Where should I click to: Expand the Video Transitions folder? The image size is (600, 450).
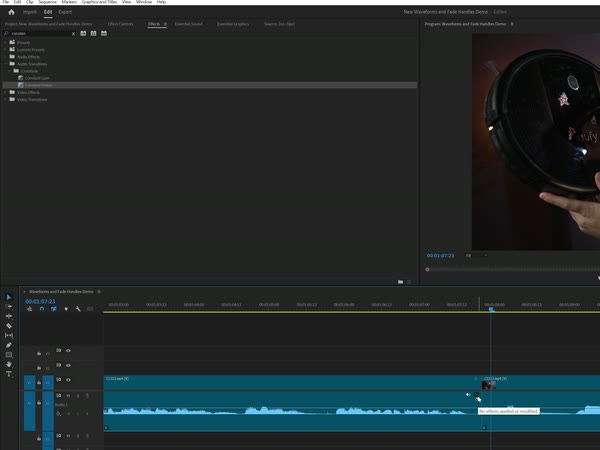tap(5, 99)
